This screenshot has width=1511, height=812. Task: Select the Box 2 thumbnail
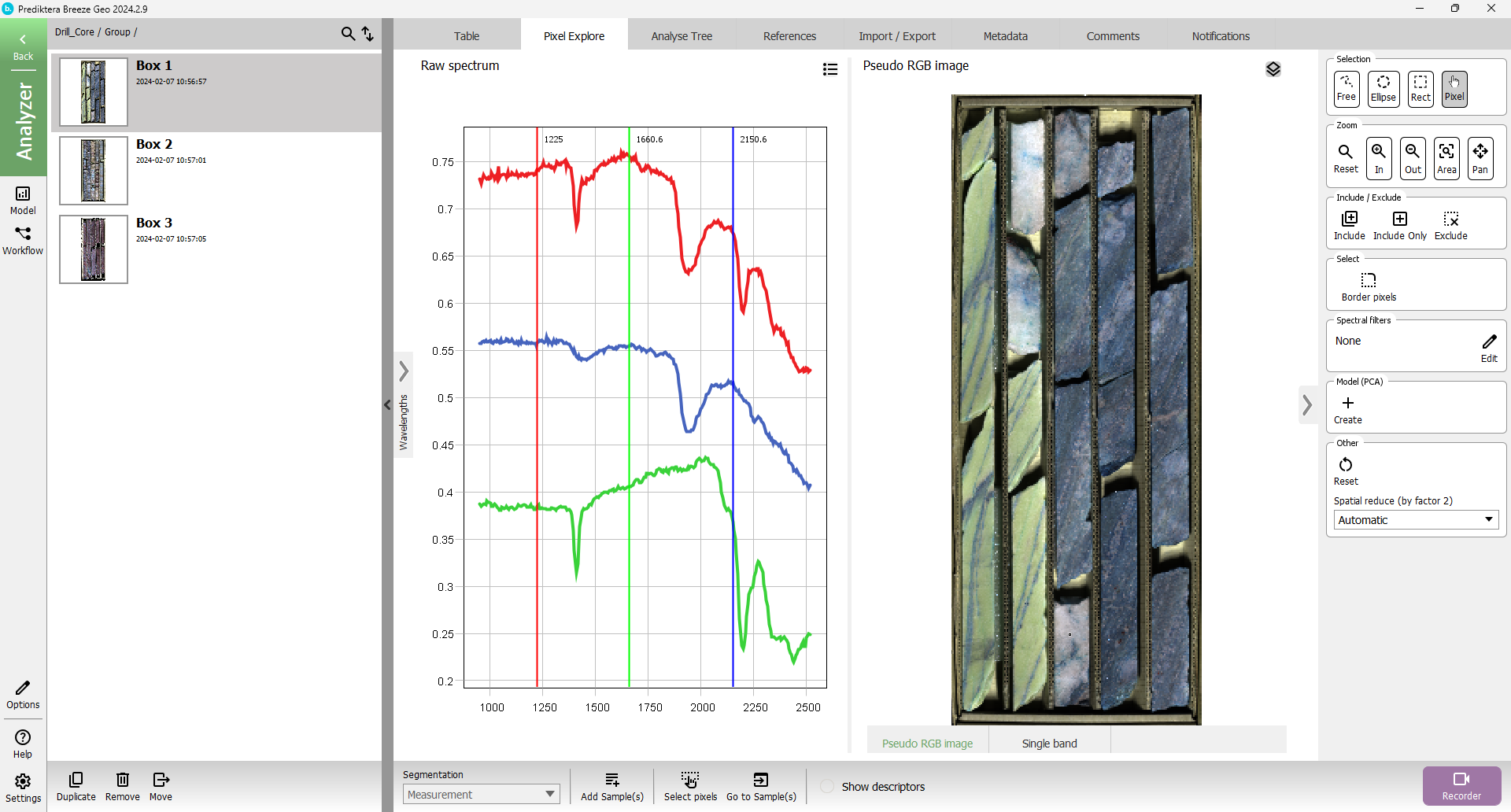94,171
